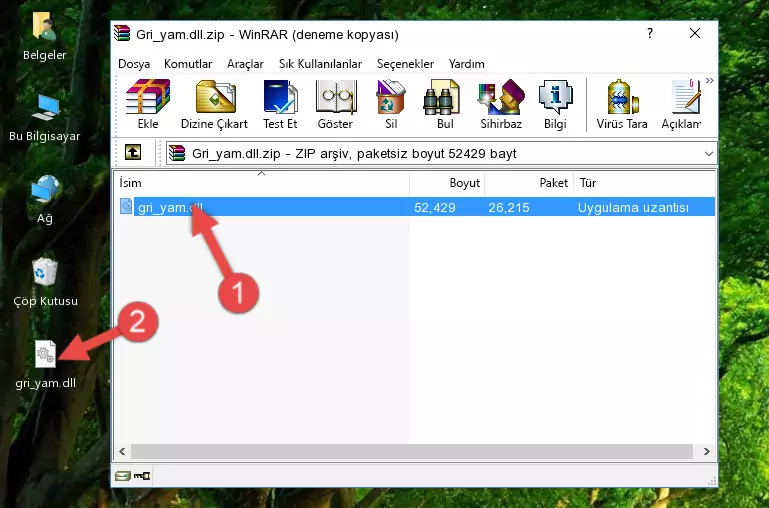This screenshot has height=508, width=769.
Task: Open the address bar dropdown arrow
Action: click(709, 153)
